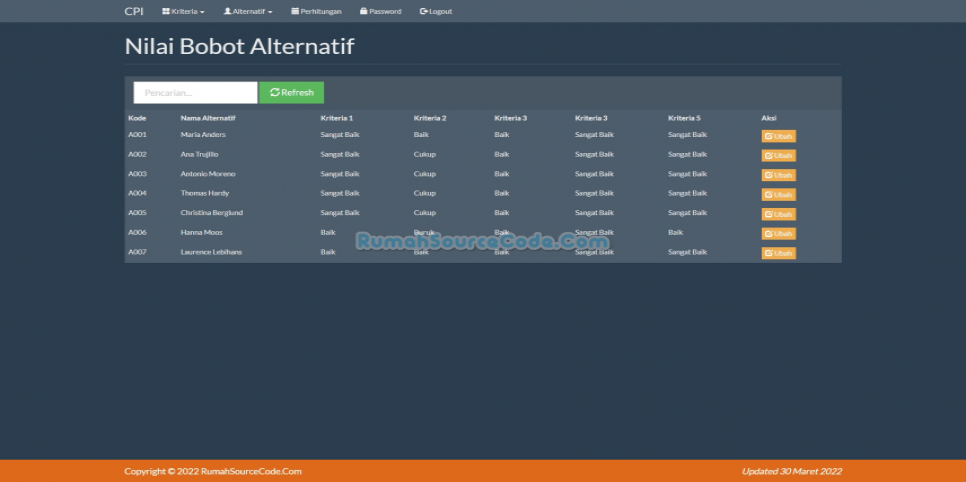966x482 pixels.
Task: Click Ubah for Antonio Moreno
Action: (x=779, y=175)
